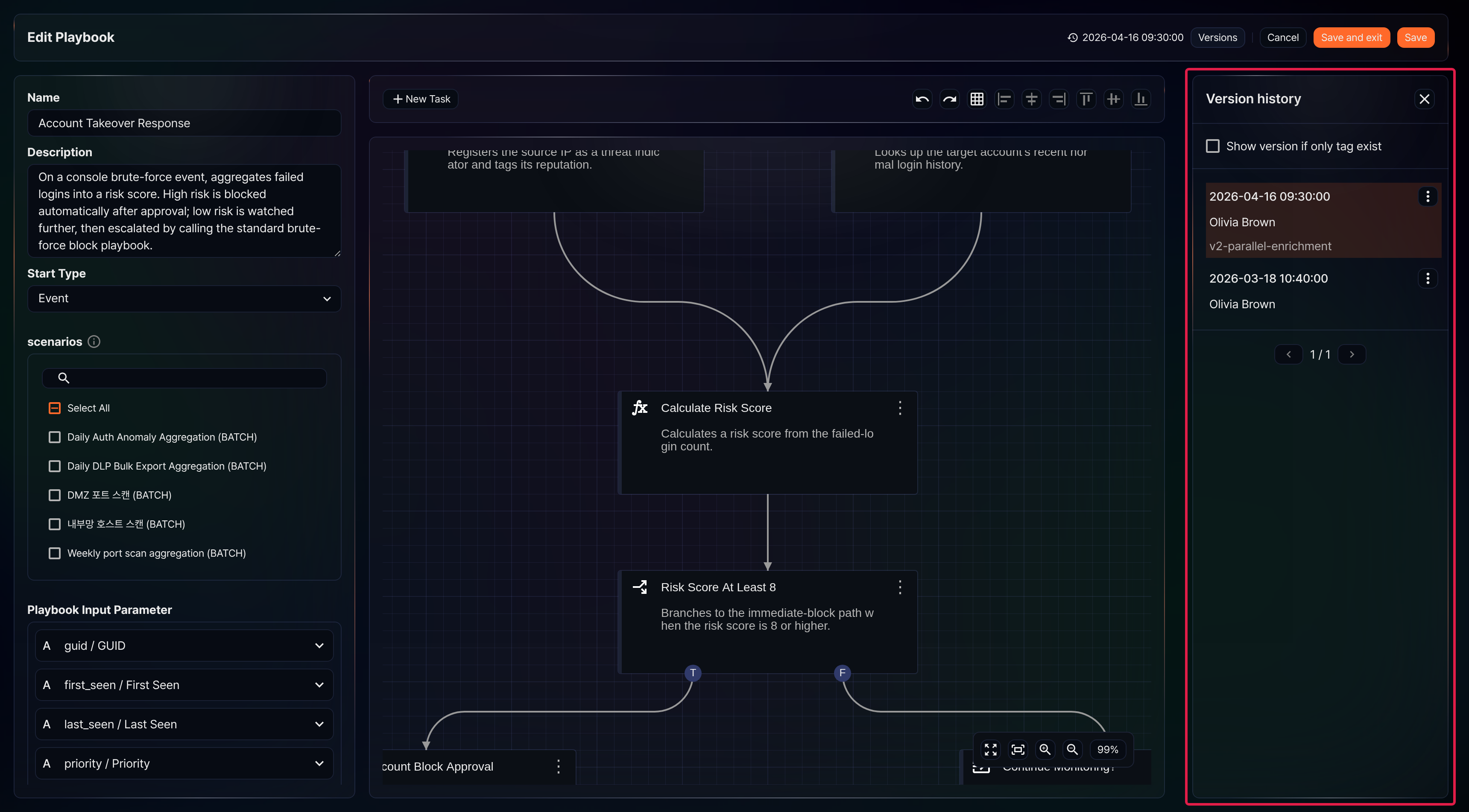Click the fit-to-screen canvas icon
Screen dimensions: 1469x812
(x=991, y=749)
